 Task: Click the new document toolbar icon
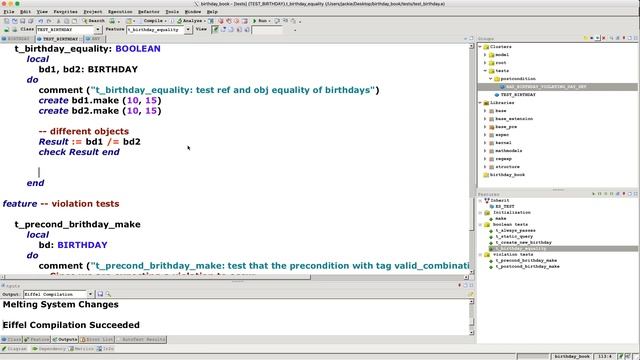coord(7,21)
